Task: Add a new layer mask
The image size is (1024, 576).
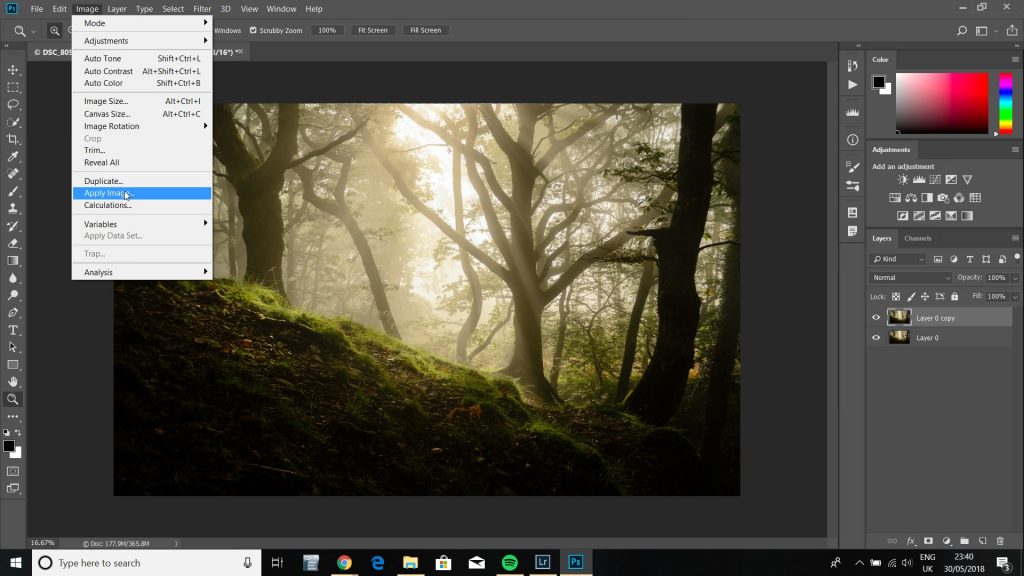Action: [928, 540]
